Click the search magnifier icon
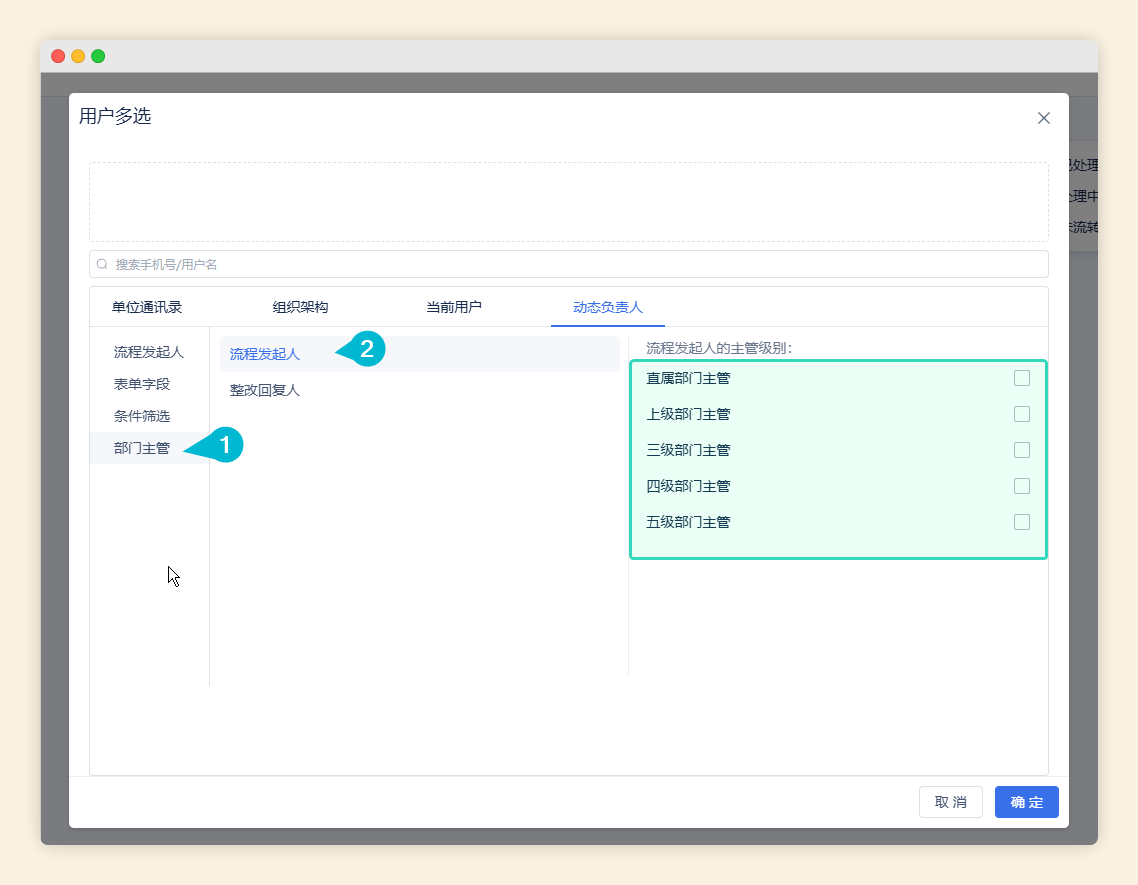The width and height of the screenshot is (1138, 885). [x=102, y=265]
